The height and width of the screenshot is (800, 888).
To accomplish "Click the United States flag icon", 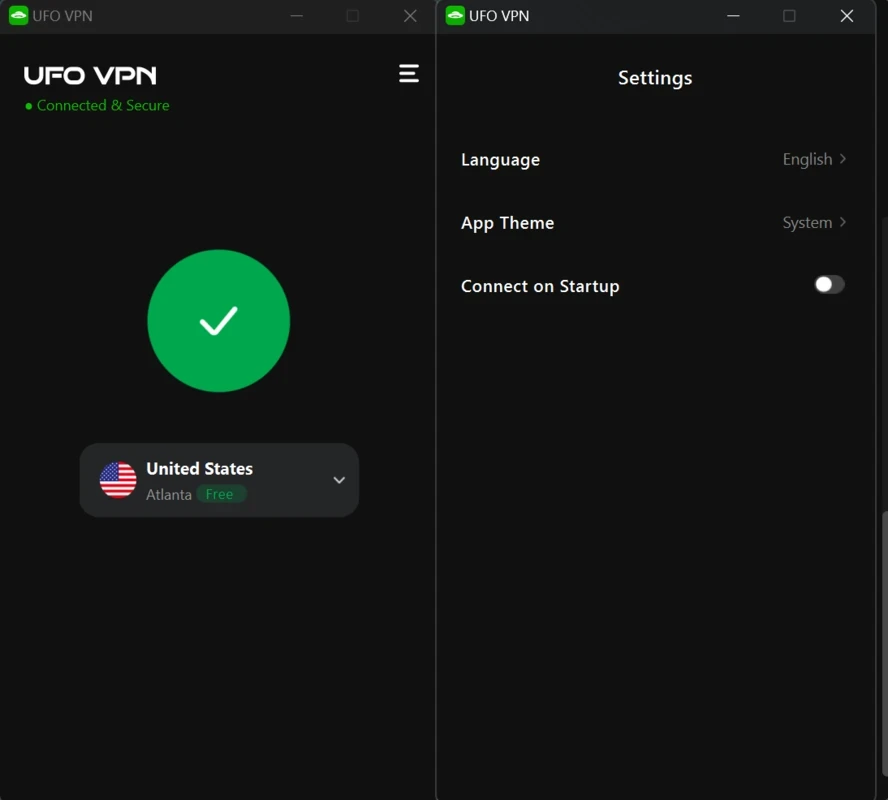I will (118, 480).
